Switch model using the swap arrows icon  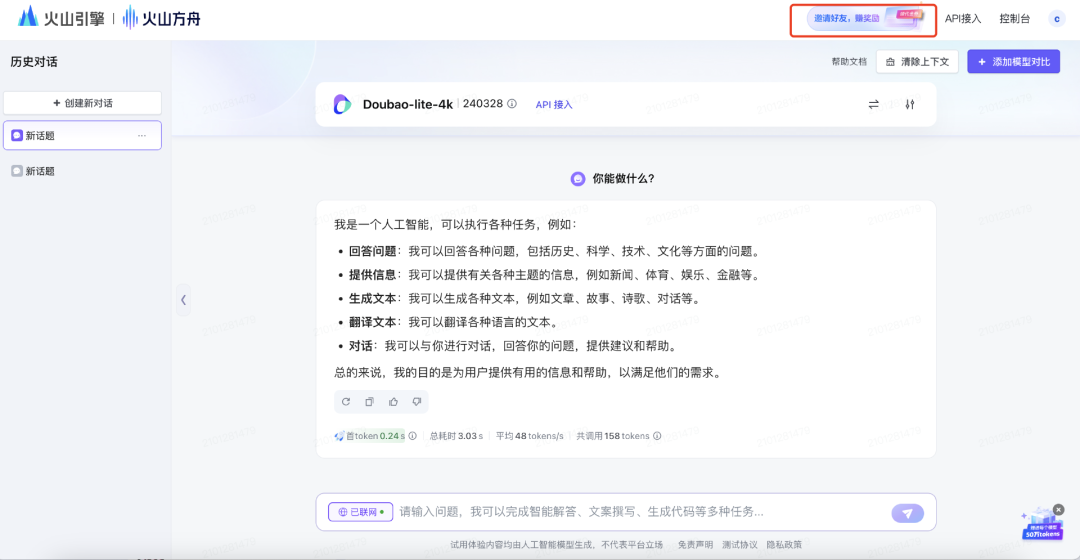click(x=873, y=105)
